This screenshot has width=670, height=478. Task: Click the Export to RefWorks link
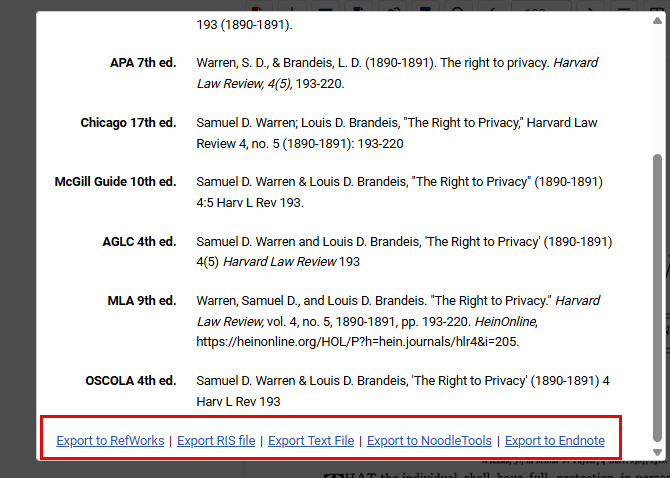click(x=110, y=440)
